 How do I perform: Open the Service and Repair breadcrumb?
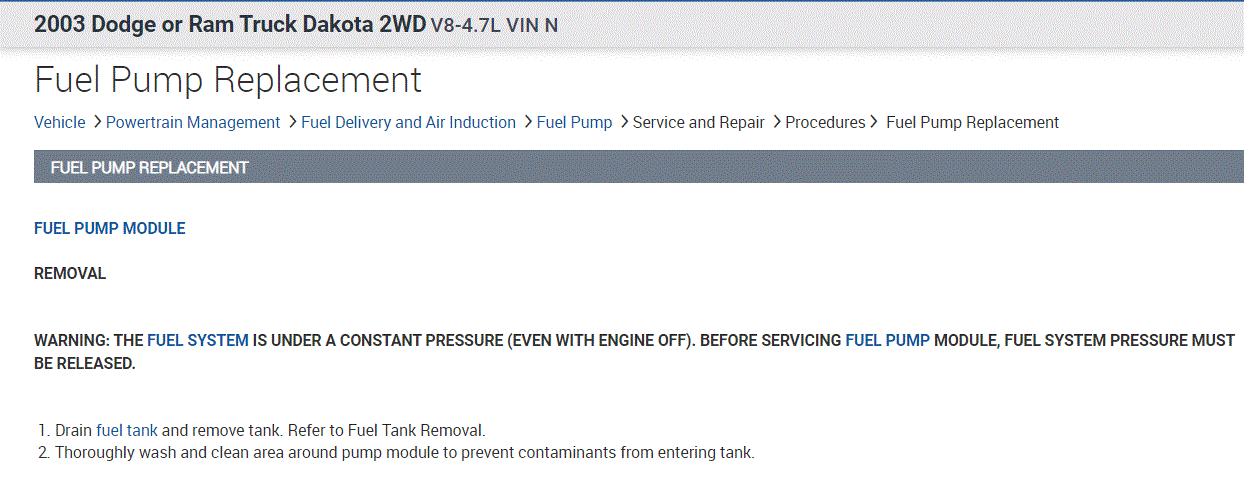[698, 122]
